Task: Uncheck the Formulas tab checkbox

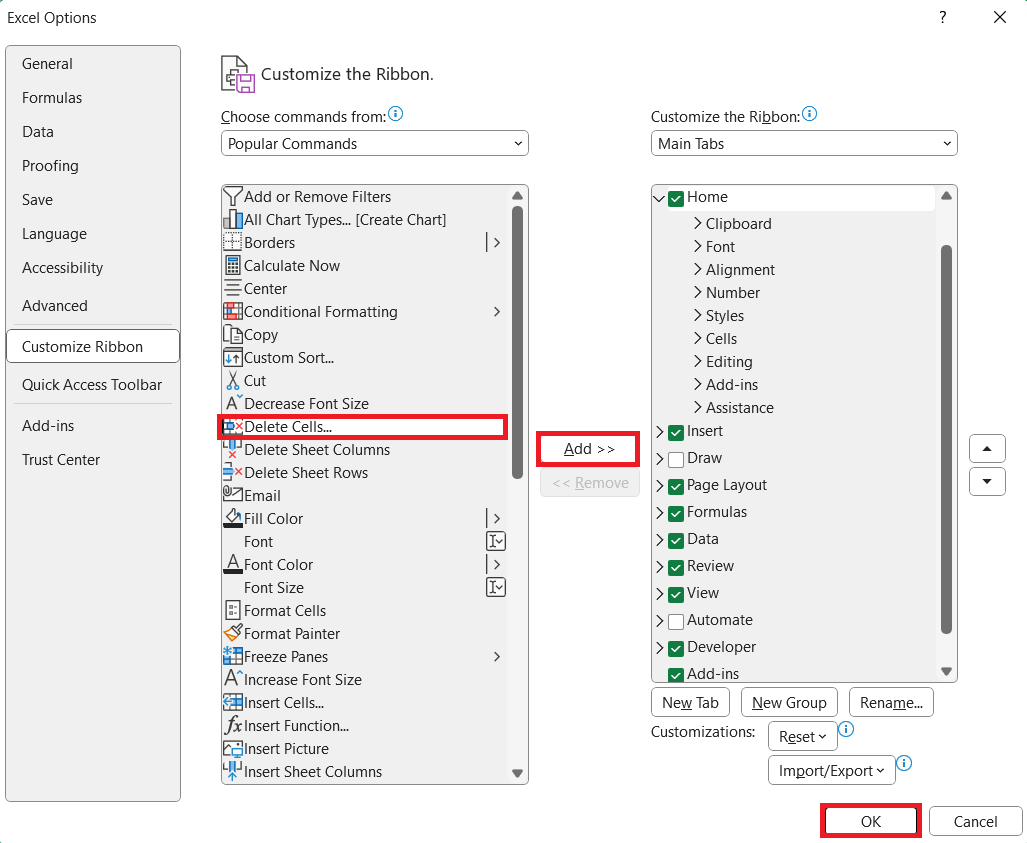Action: (676, 513)
